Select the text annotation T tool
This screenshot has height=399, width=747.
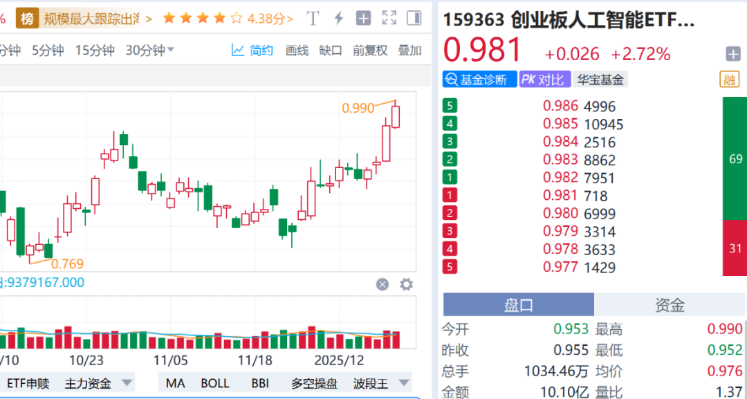pyautogui.click(x=313, y=19)
